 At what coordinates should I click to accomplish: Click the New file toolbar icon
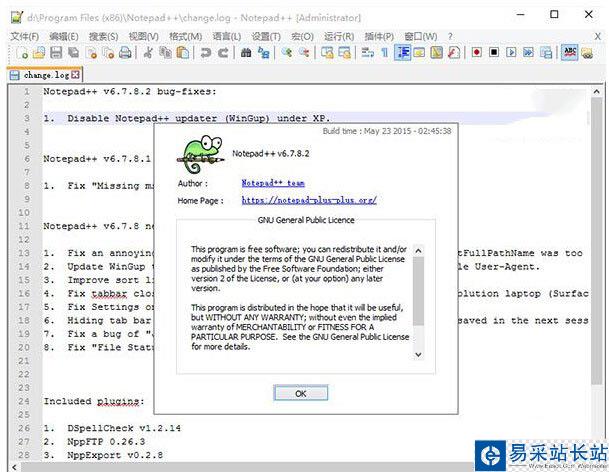click(x=22, y=52)
